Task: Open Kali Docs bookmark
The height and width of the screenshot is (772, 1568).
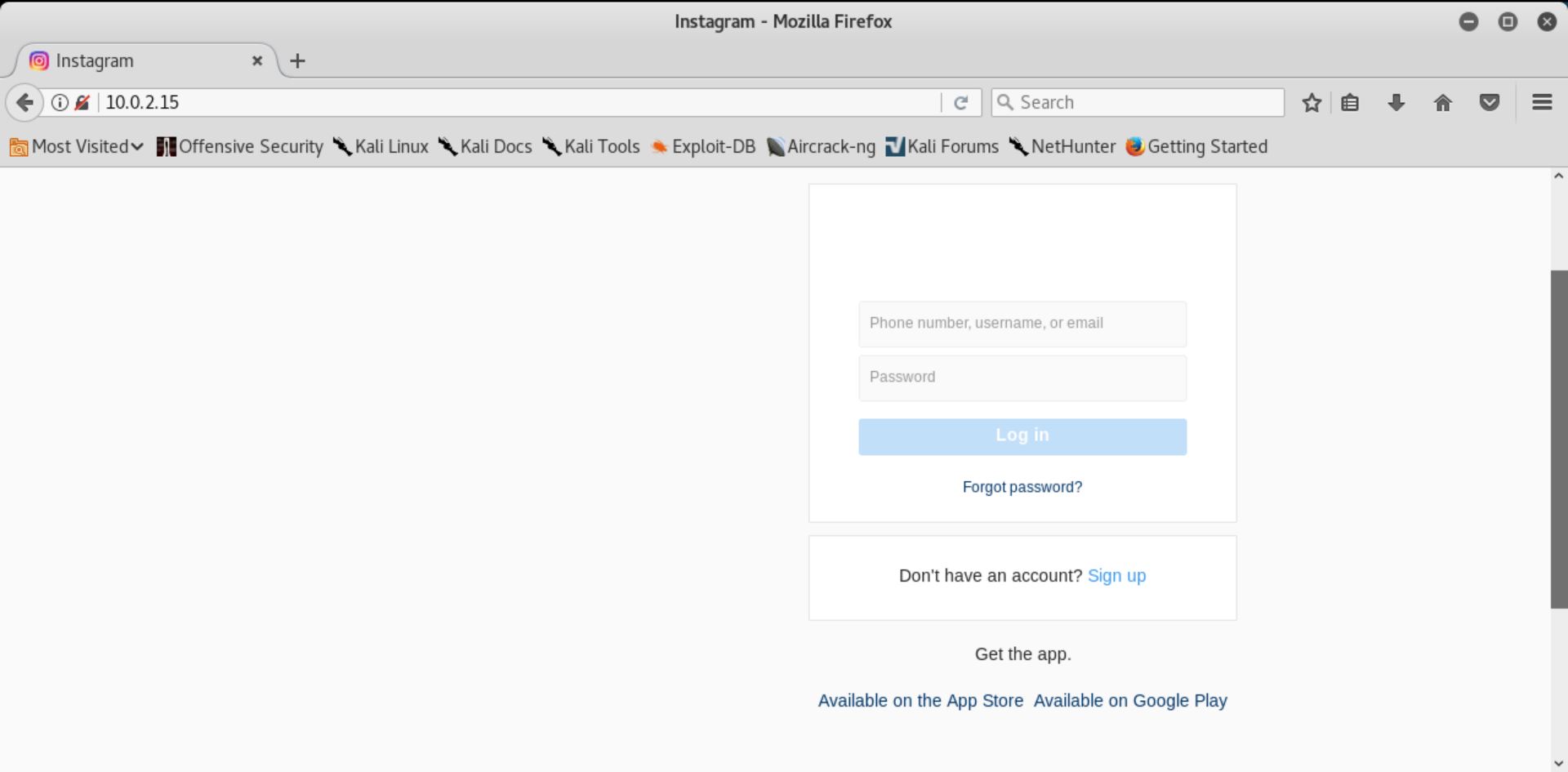Action: pos(485,147)
